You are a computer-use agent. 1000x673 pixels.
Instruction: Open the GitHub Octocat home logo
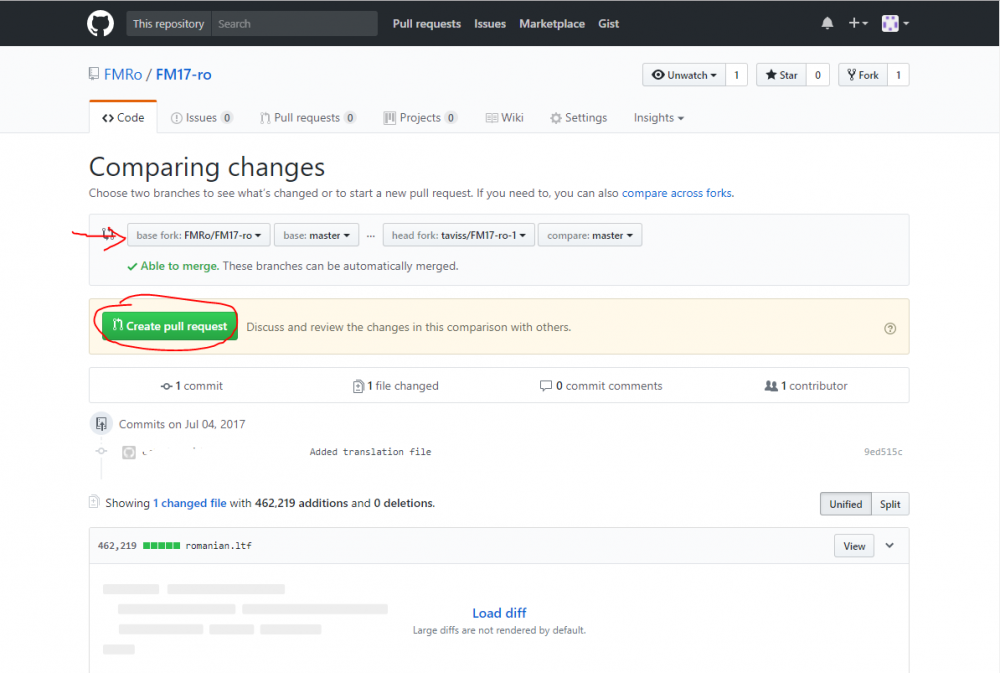click(100, 24)
